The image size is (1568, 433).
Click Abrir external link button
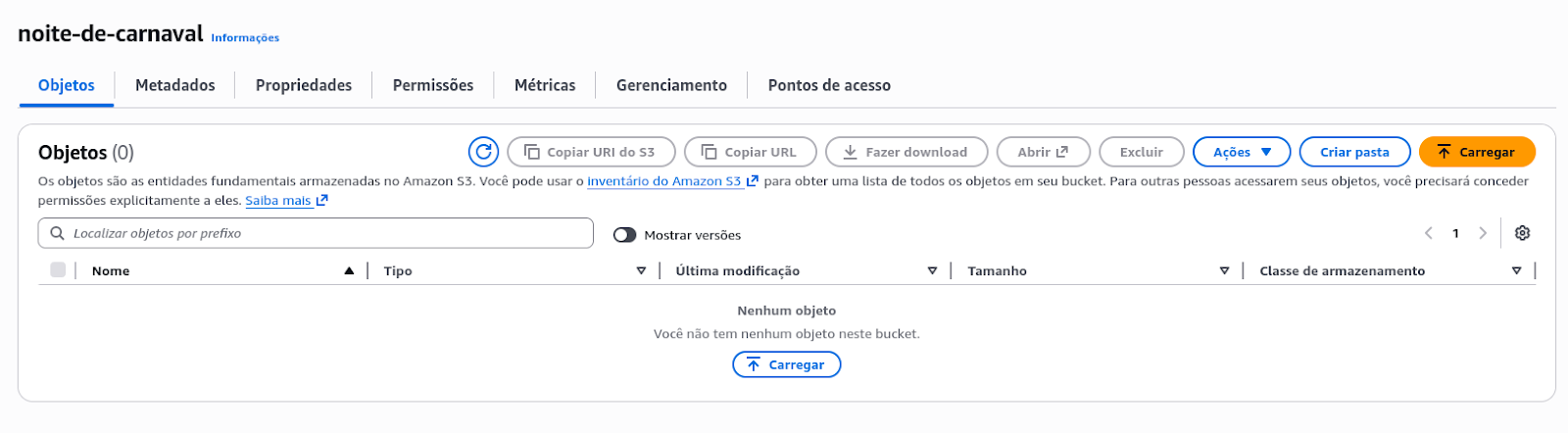coord(1043,152)
